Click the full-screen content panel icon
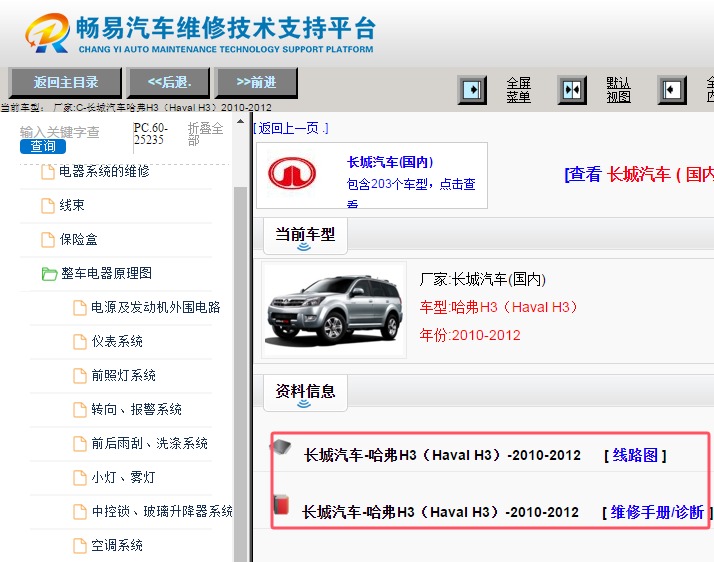 [x=672, y=90]
